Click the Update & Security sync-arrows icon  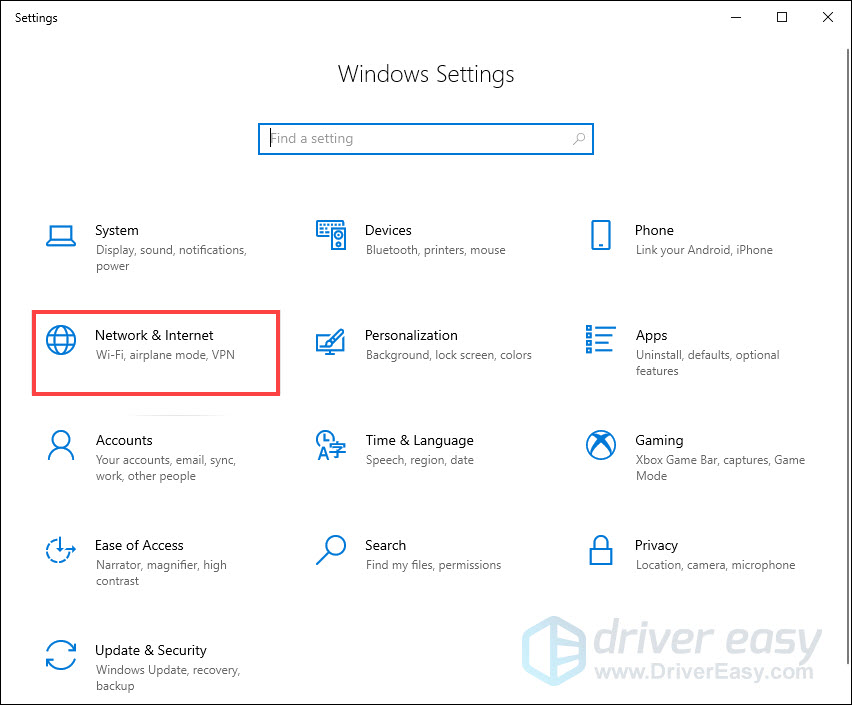coord(61,656)
